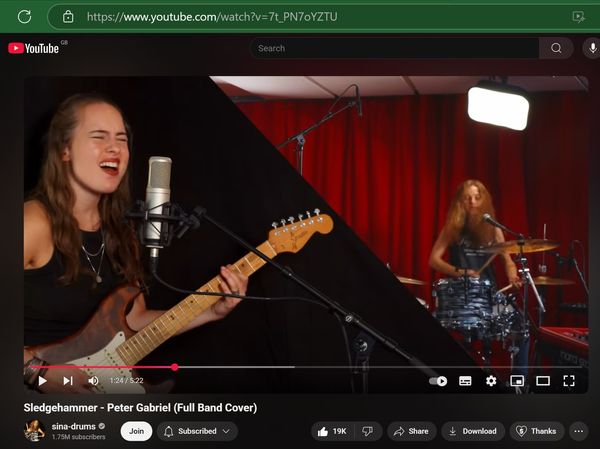Image resolution: width=600 pixels, height=449 pixels.
Task: Open the more actions ellipsis menu
Action: click(x=579, y=431)
